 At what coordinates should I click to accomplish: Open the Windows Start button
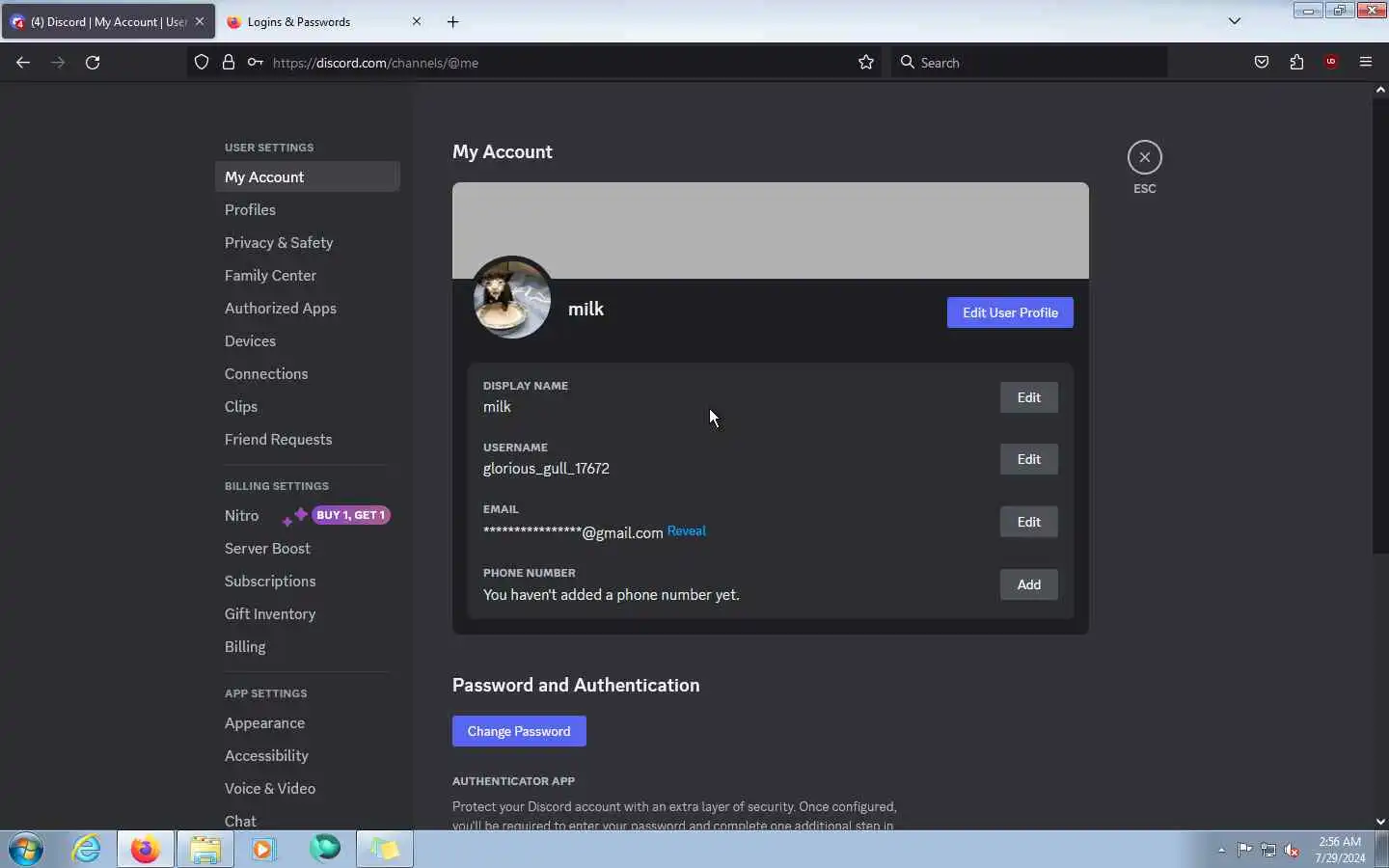(26, 850)
